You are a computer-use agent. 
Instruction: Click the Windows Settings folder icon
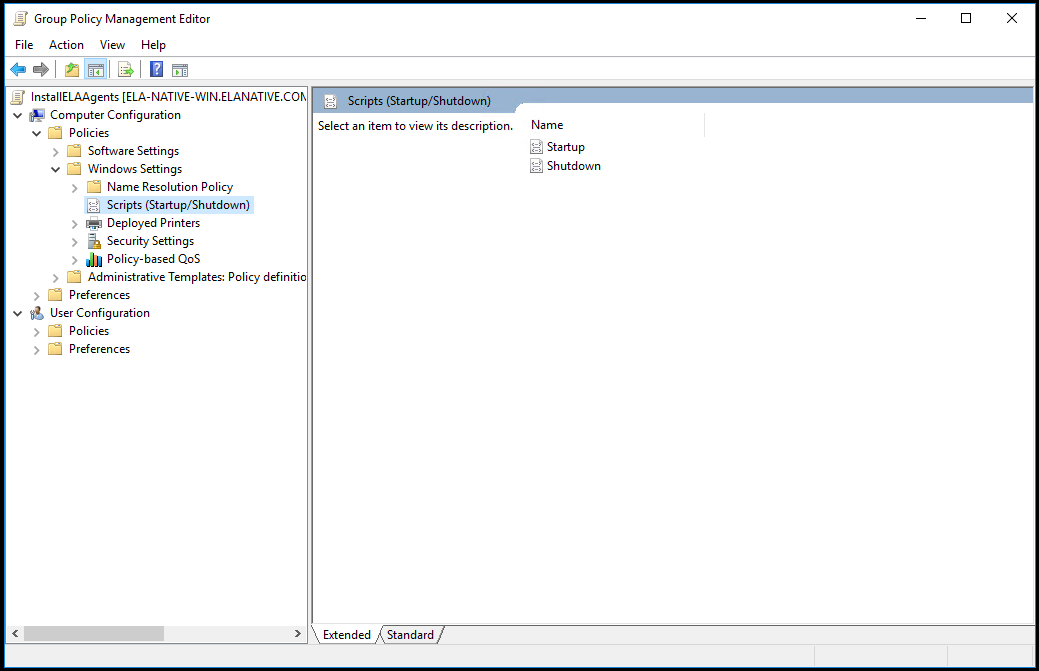coord(75,169)
